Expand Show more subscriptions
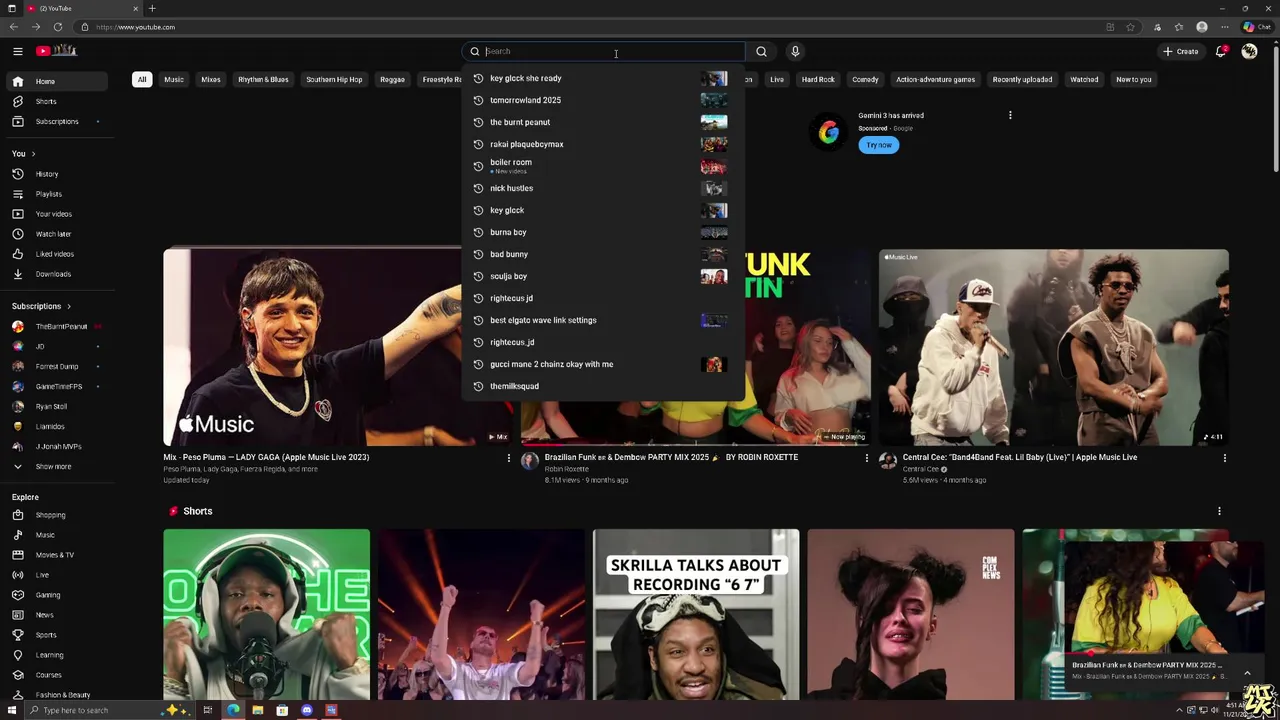This screenshot has width=1280, height=720. point(58,466)
